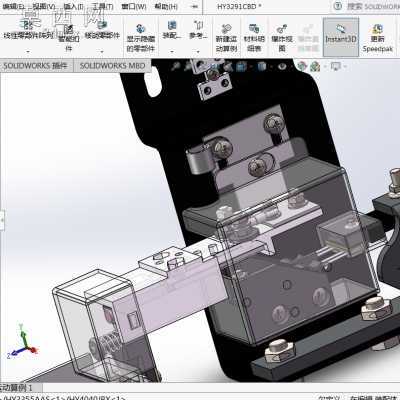This screenshot has width=400, height=400.
Task: Click the Hide/Show Items eye icon
Action: (x=282, y=66)
